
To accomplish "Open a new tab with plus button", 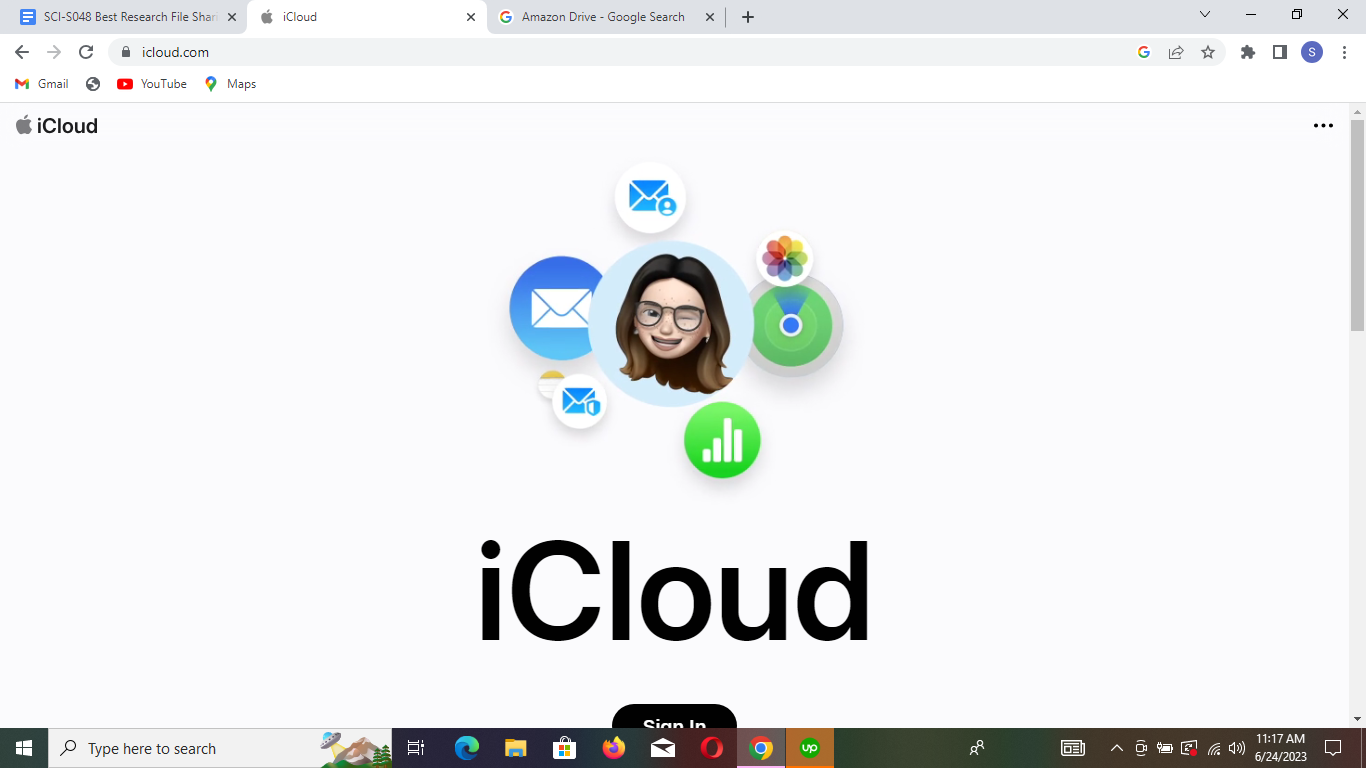I will point(748,17).
